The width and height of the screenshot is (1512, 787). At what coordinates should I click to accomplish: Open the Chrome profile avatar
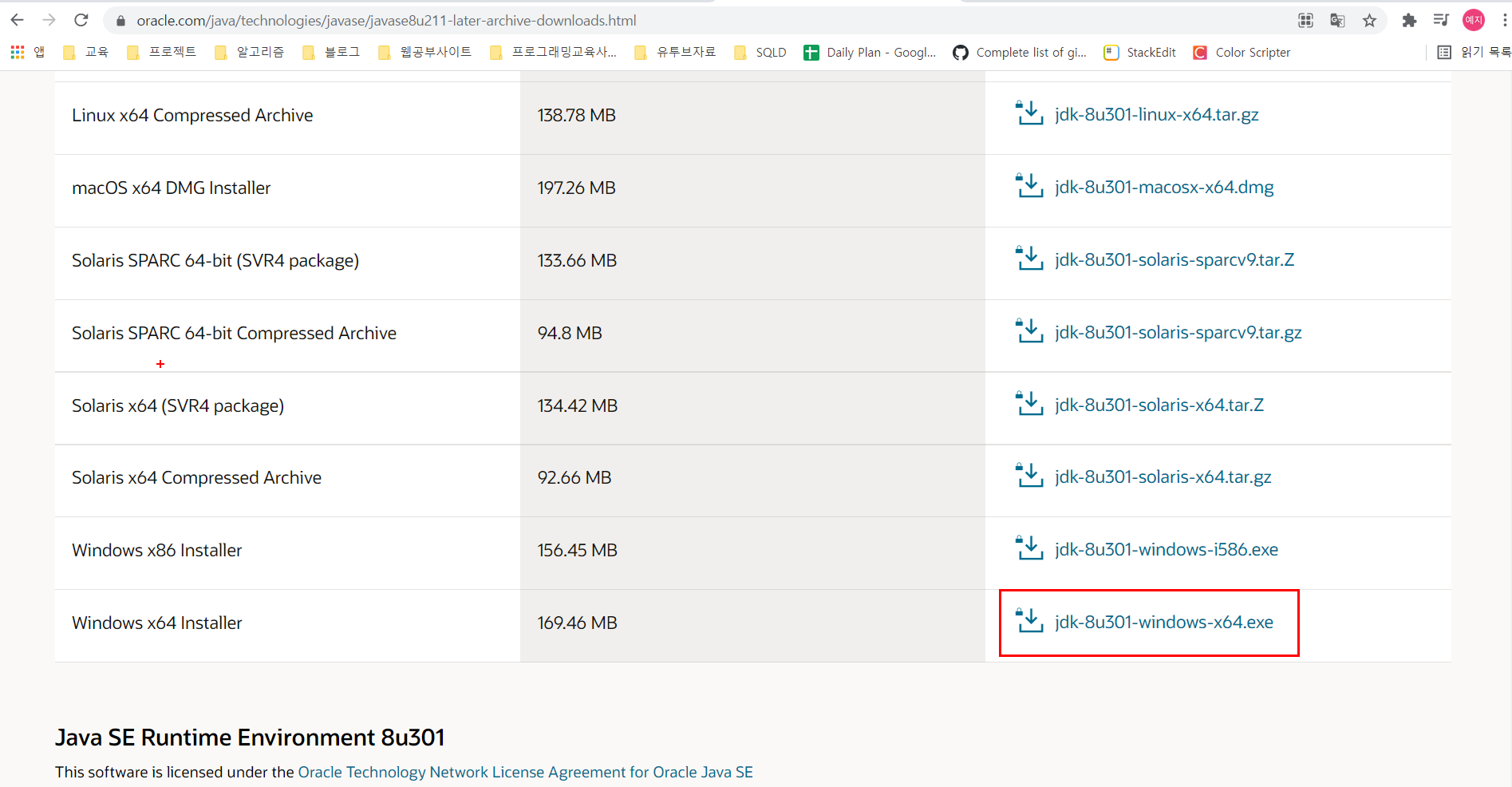coord(1473,21)
